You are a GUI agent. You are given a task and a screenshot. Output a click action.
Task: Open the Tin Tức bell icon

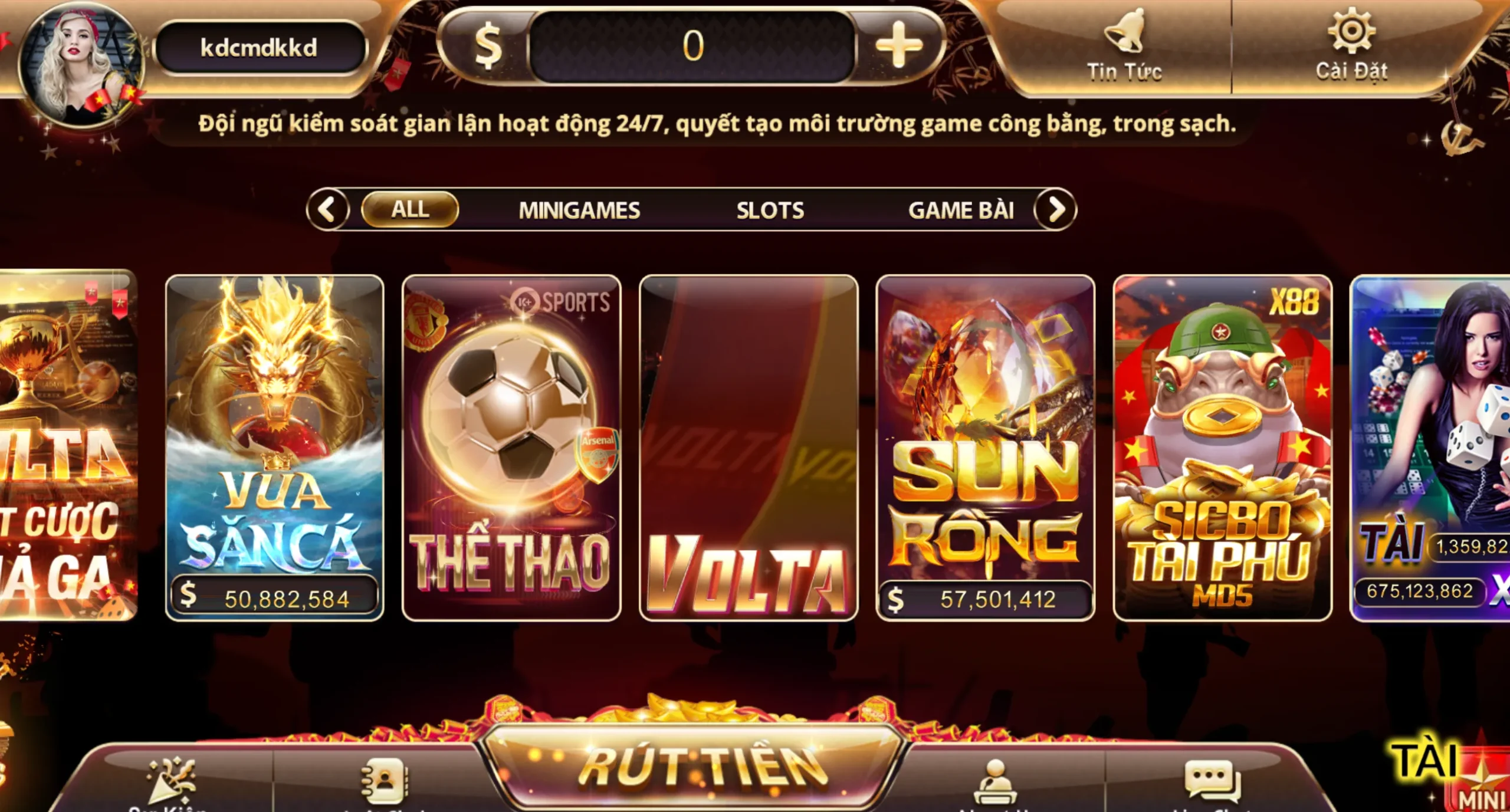click(x=1124, y=32)
